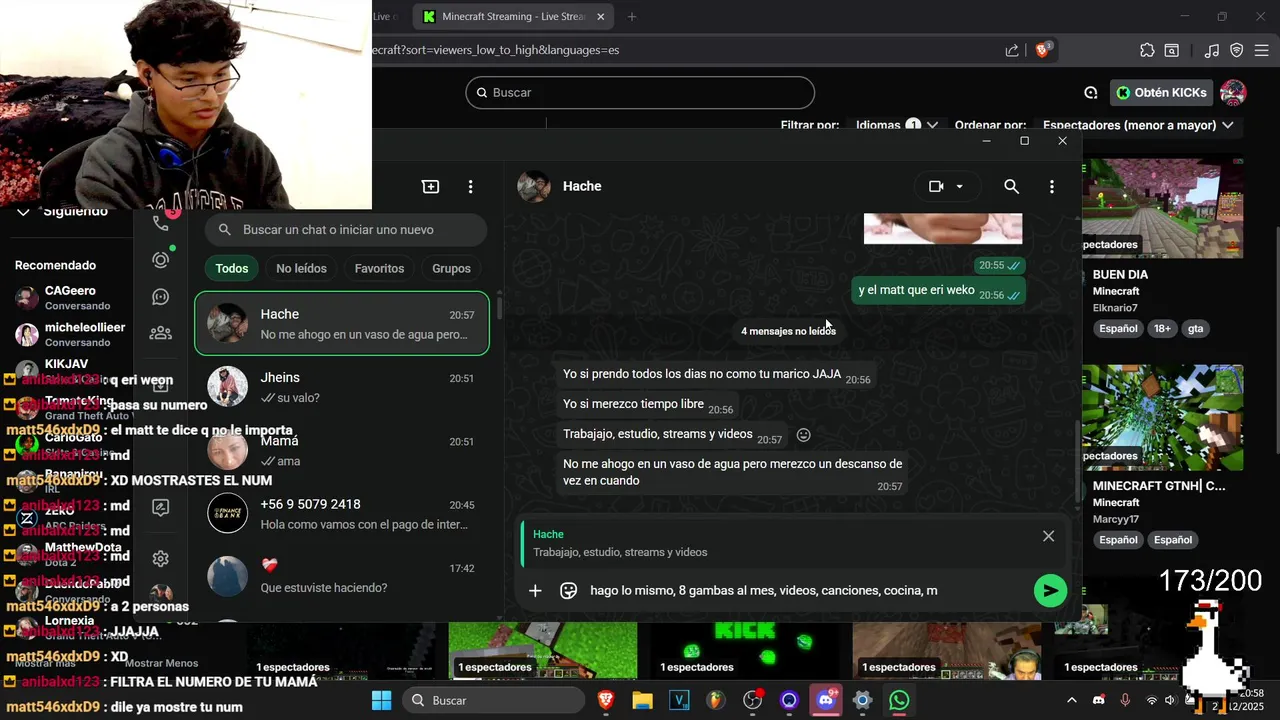Image resolution: width=1280 pixels, height=720 pixels.
Task: Send the typed message
Action: coord(1049,591)
